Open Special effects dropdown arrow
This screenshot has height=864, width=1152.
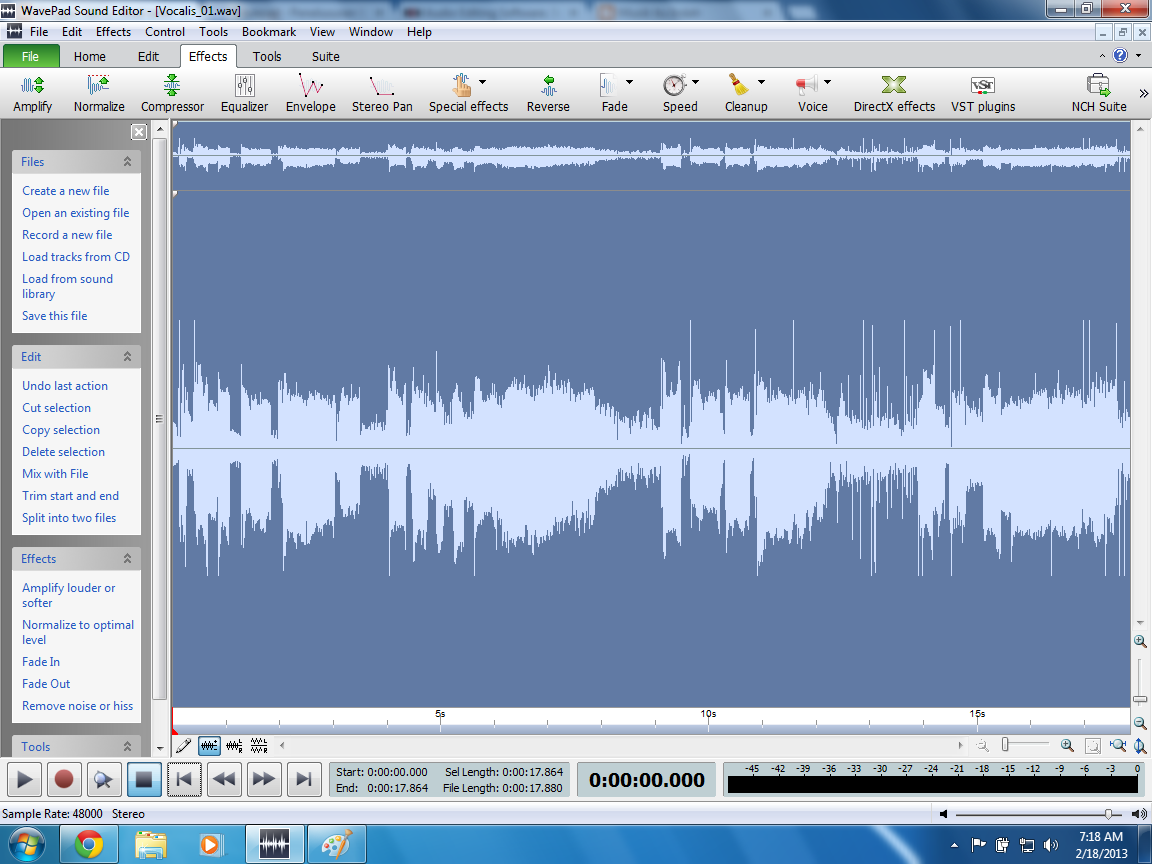[483, 82]
